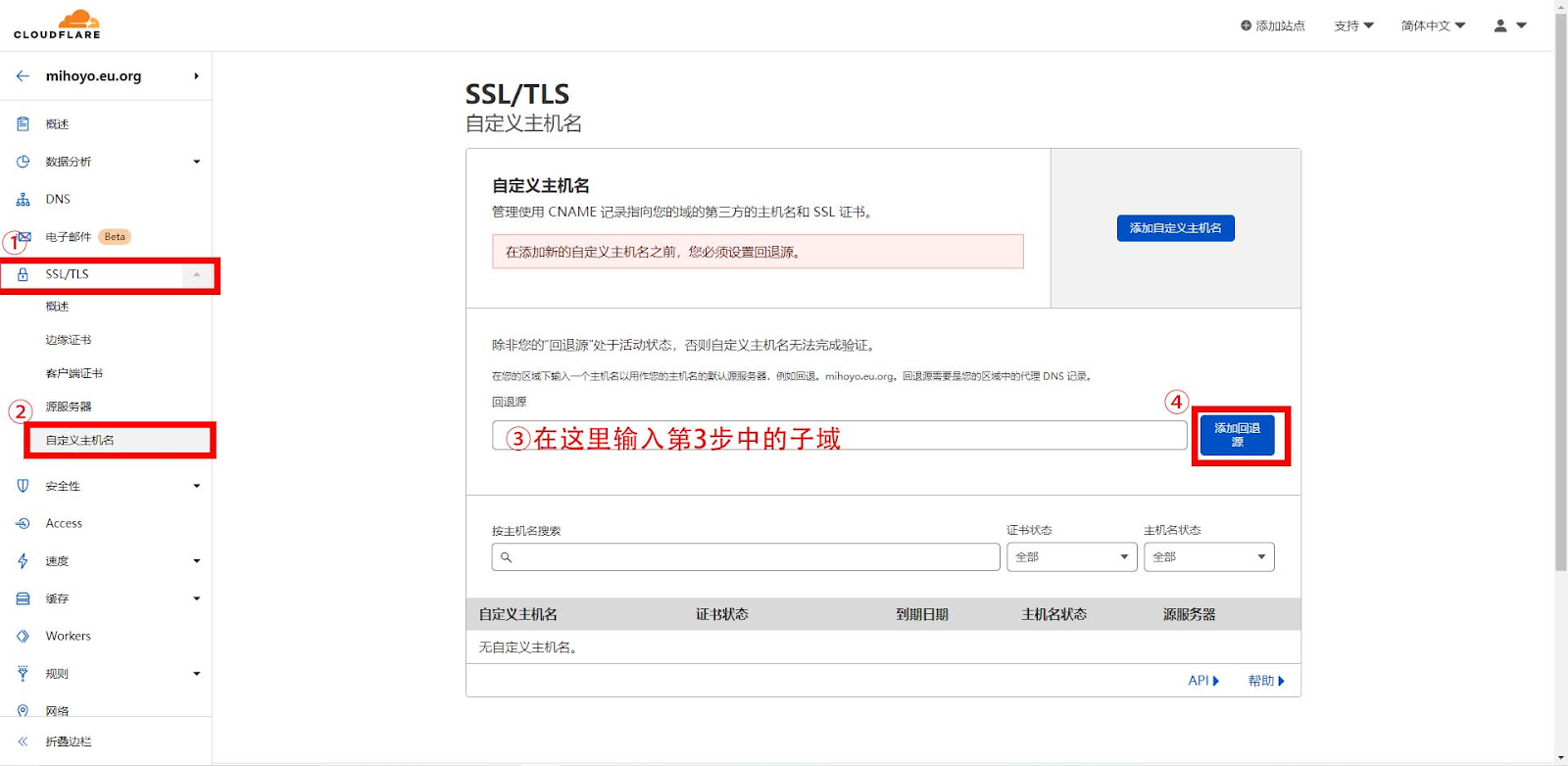This screenshot has height=766, width=1568.
Task: Open the 边缘证书 submenu item
Action: coord(69,340)
